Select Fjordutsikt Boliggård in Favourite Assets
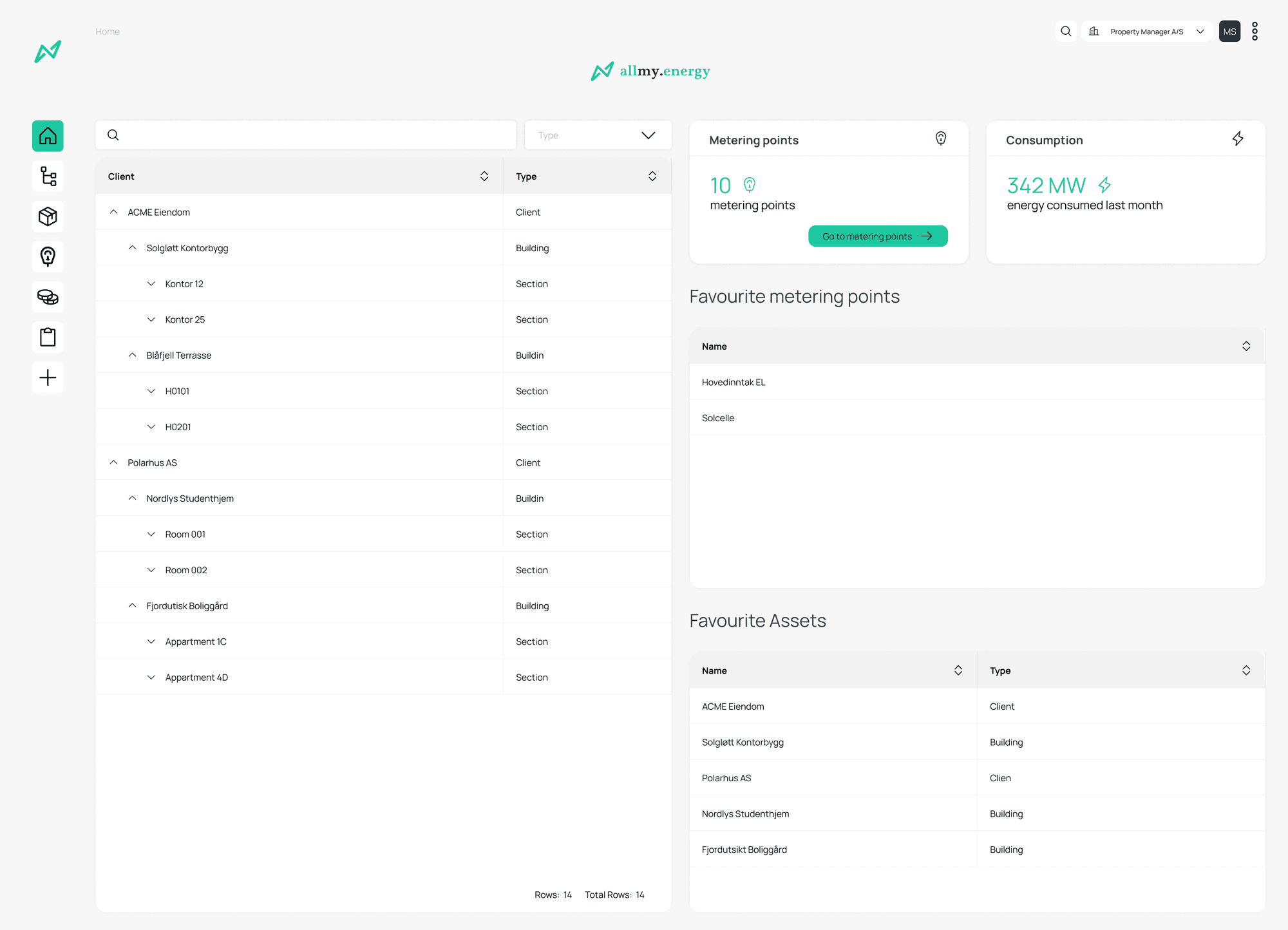This screenshot has width=1288, height=930. tap(977, 849)
